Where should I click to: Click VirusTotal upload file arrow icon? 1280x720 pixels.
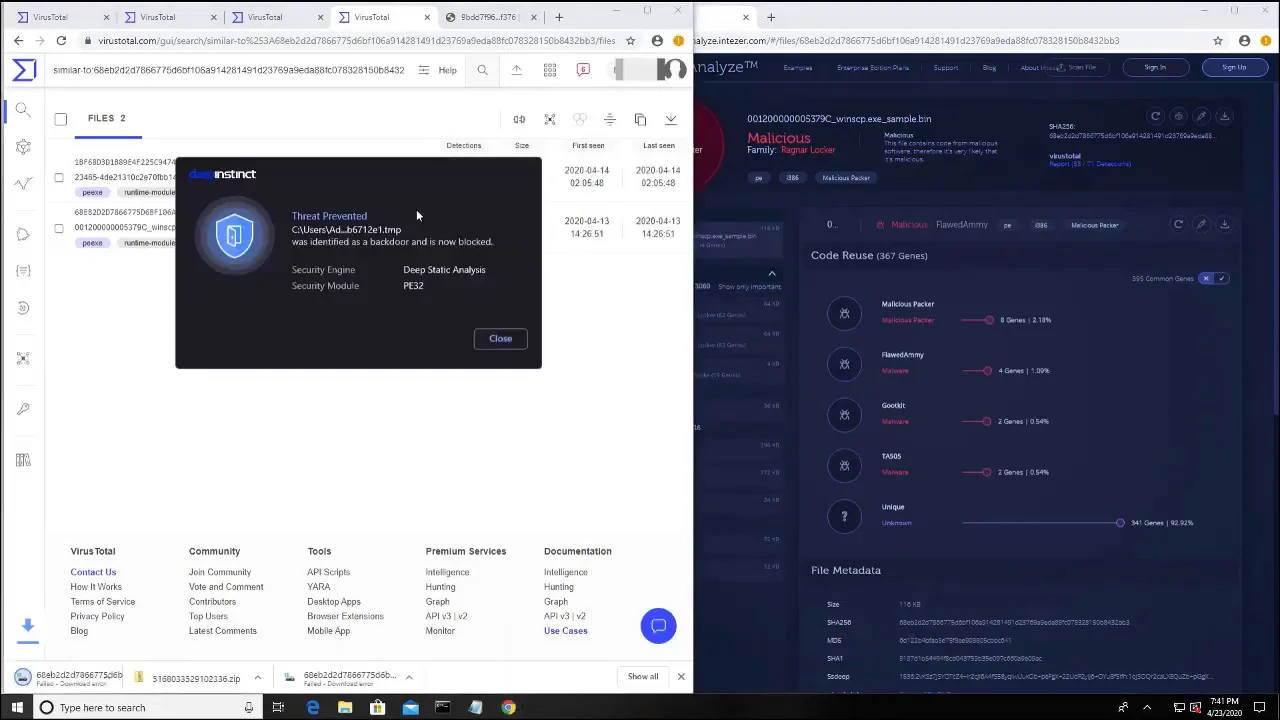tap(517, 70)
